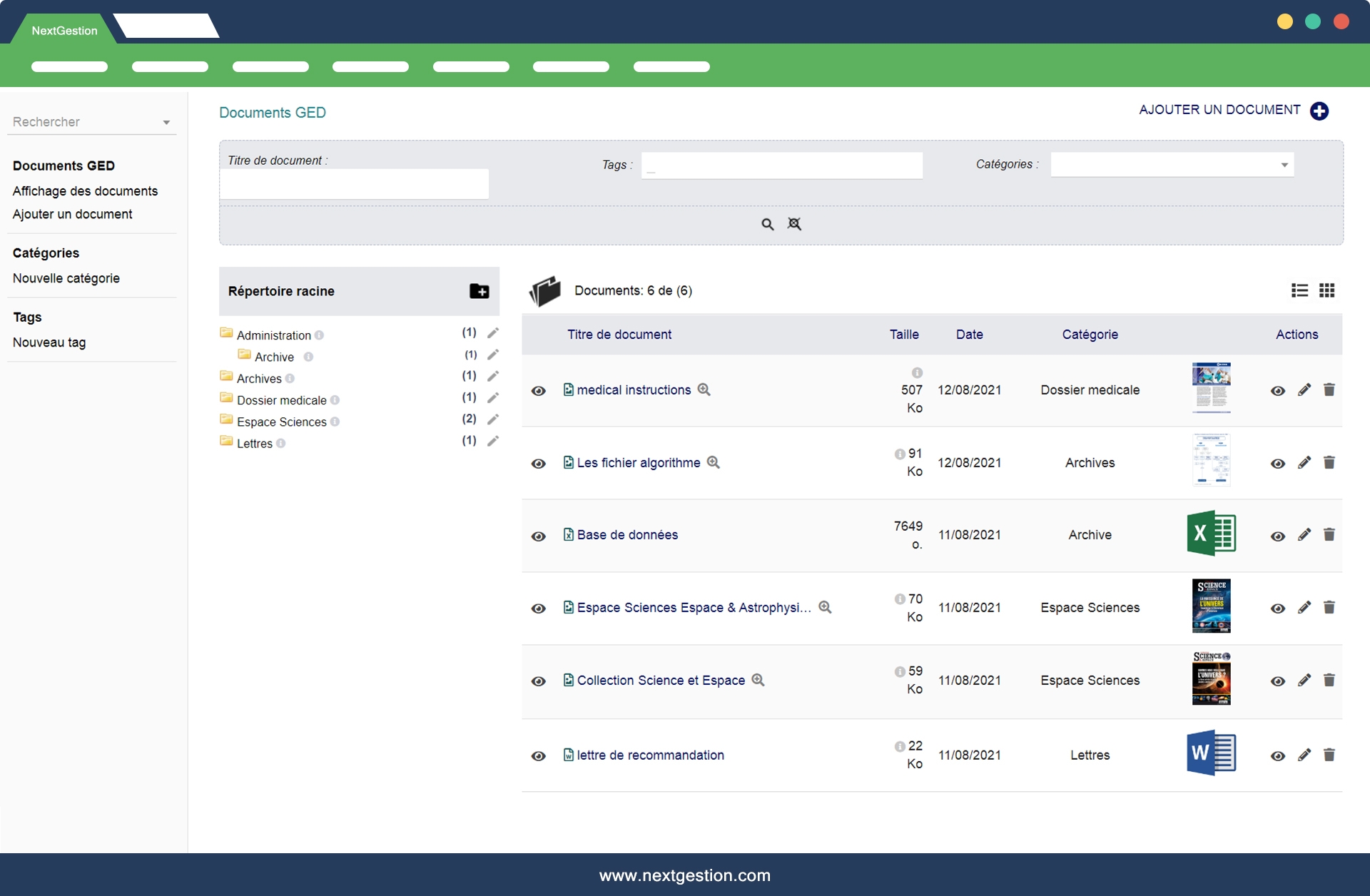Click the Titre de document input field

pos(354,184)
